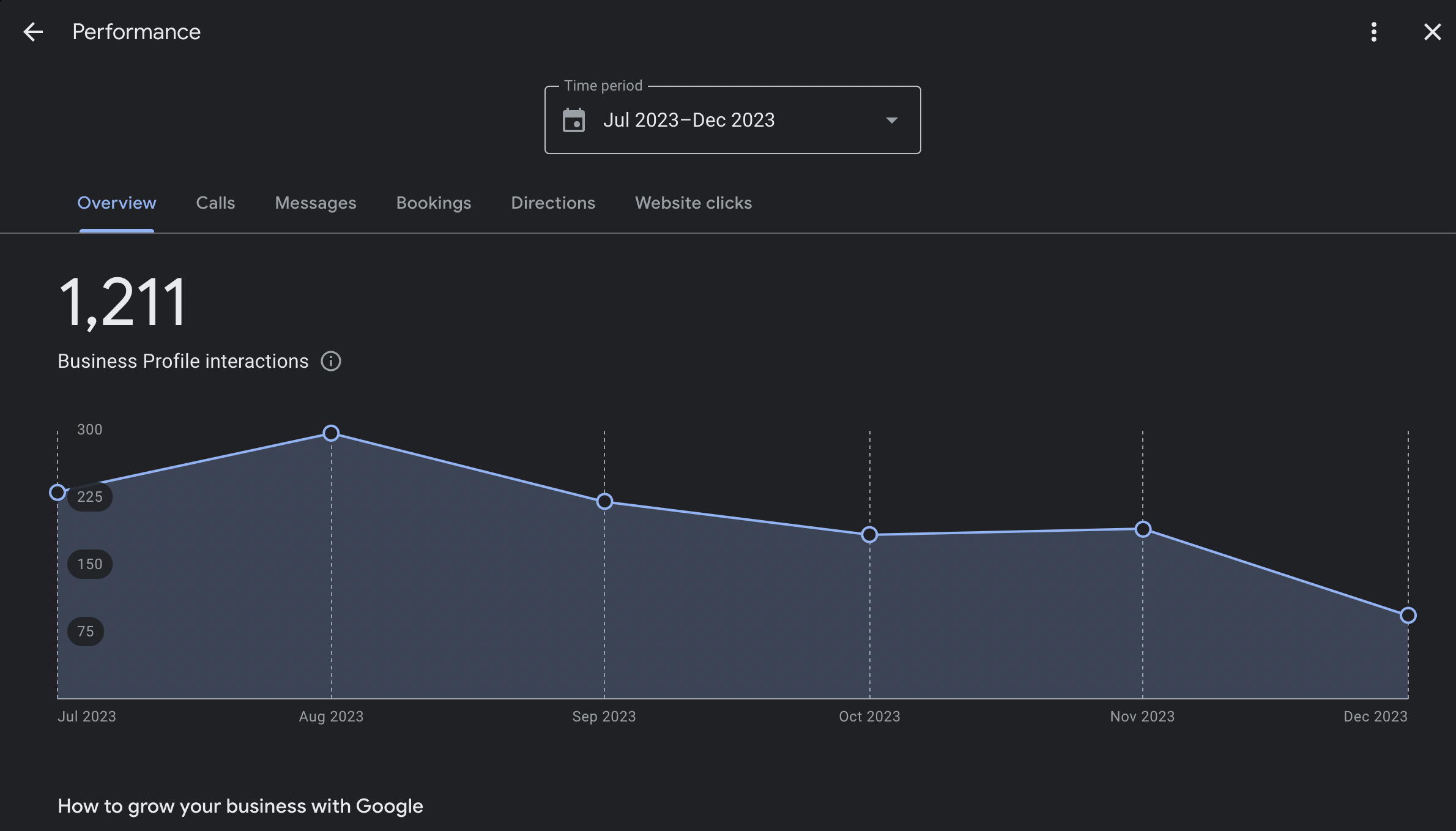Select the Overview tab
Viewport: 1456px width, 831px height.
[117, 203]
